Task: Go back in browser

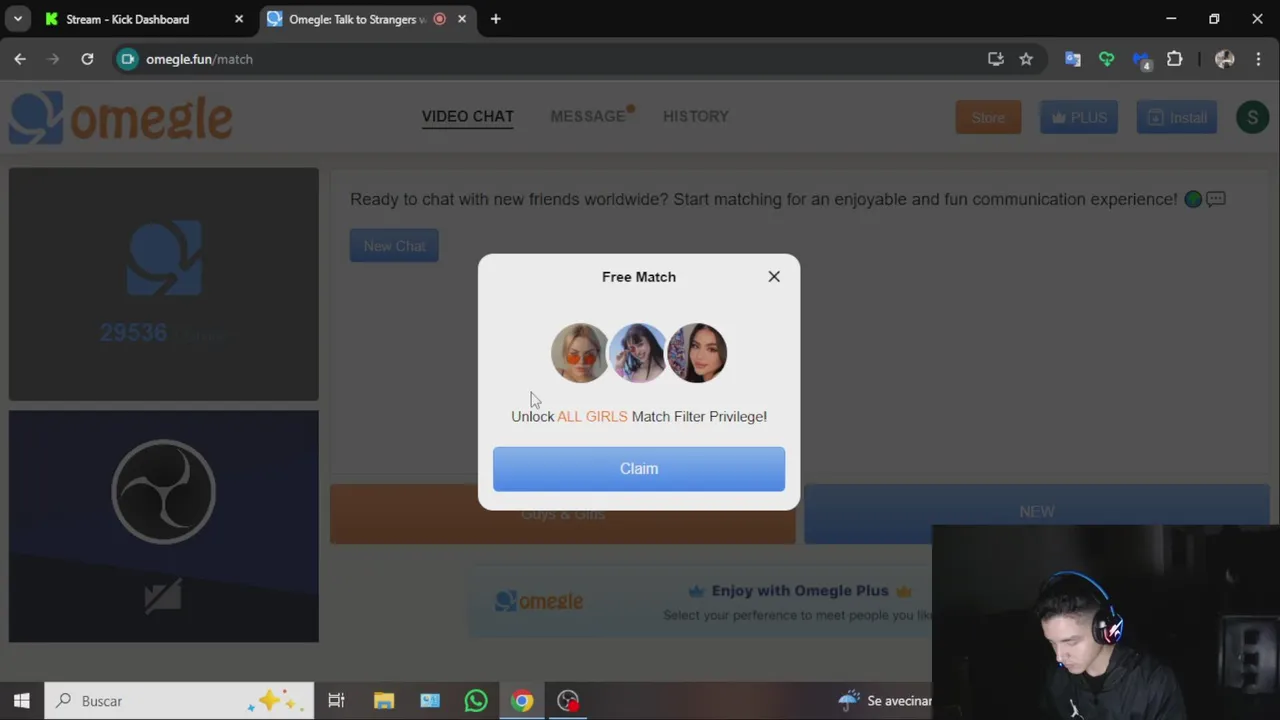Action: [x=20, y=59]
